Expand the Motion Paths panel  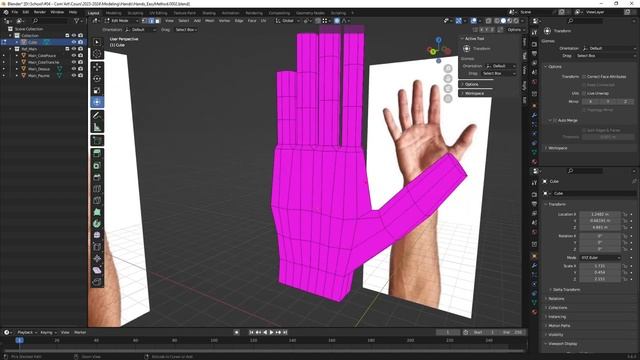tap(559, 326)
